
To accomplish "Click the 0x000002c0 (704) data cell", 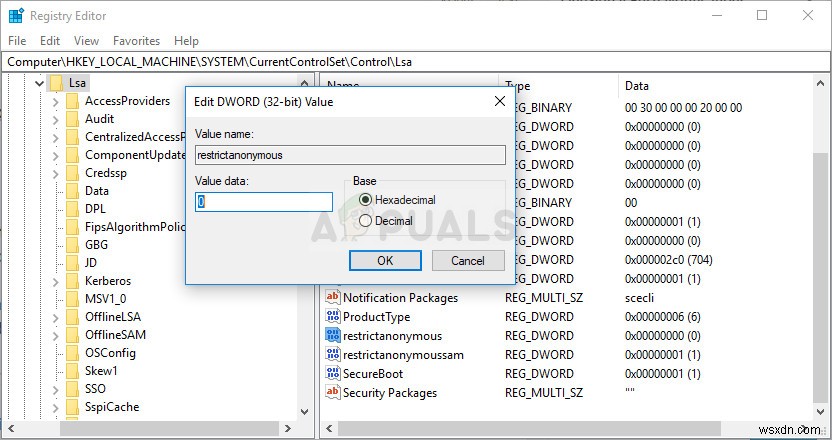I will click(669, 260).
